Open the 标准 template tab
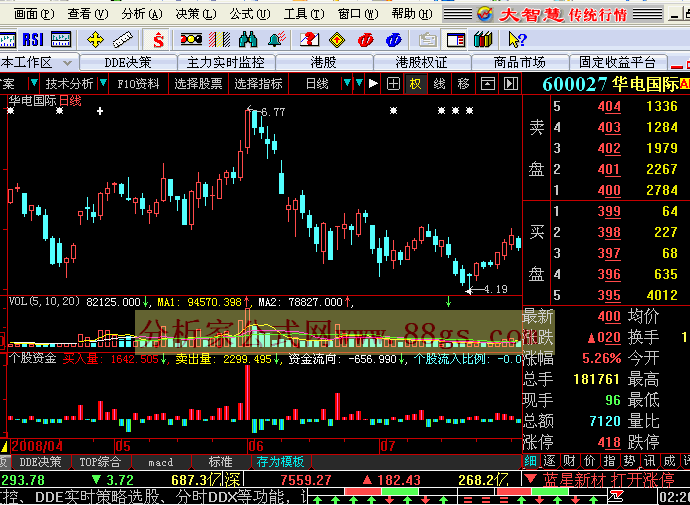The height and width of the screenshot is (505, 690). tap(221, 462)
